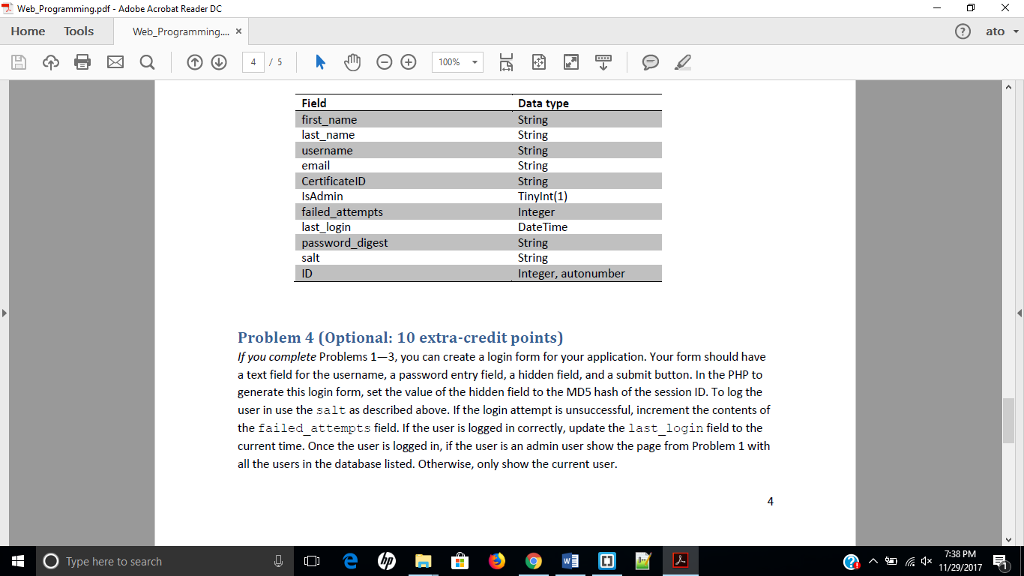Zoom out with minus icon

point(384,62)
